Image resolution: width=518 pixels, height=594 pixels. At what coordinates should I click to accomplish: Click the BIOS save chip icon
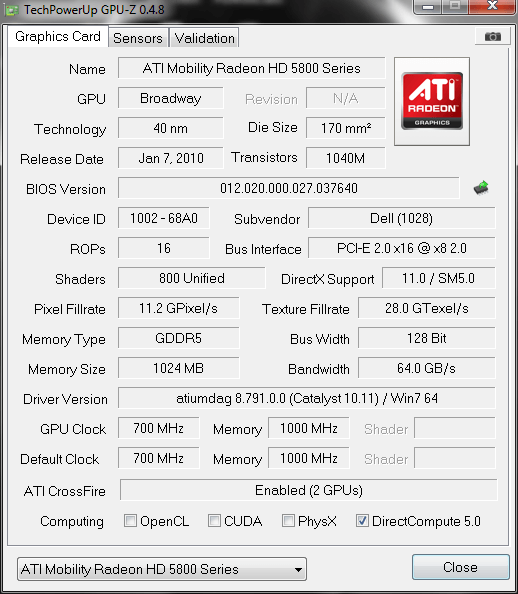(481, 188)
